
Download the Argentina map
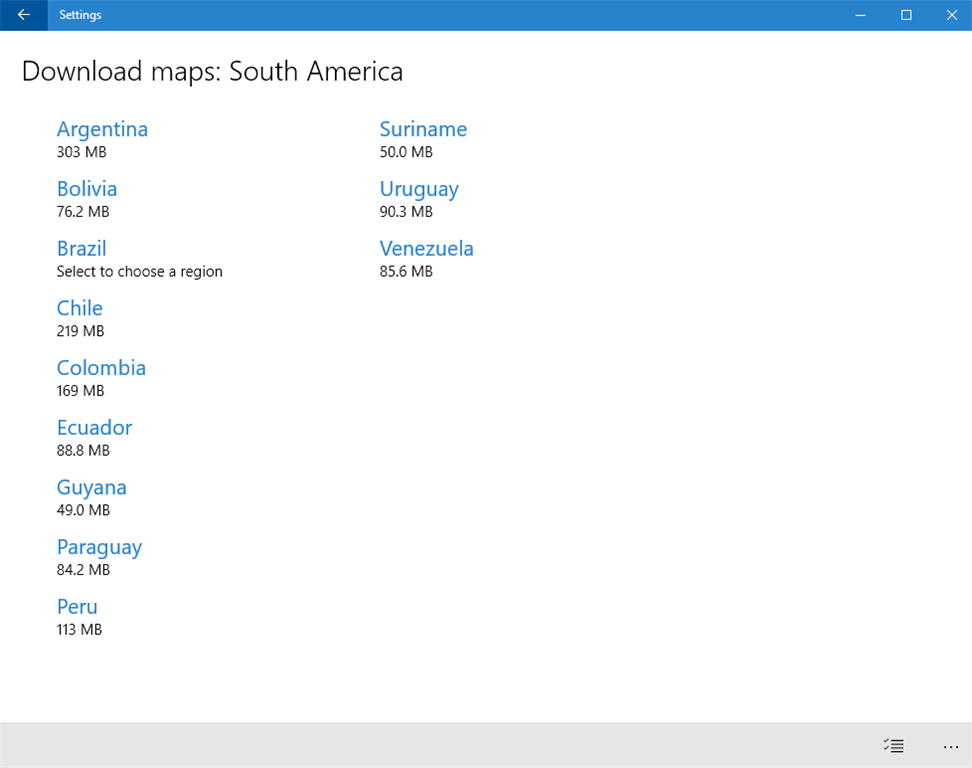point(102,129)
